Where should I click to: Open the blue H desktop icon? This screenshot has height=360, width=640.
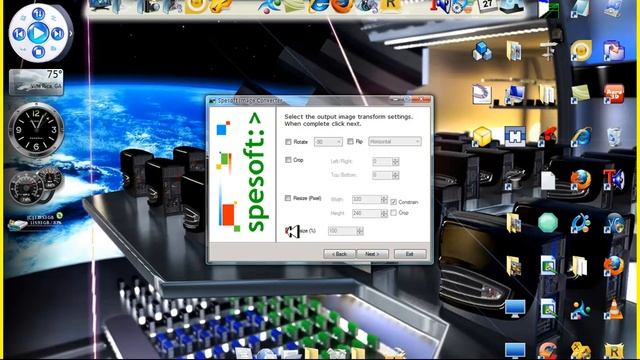(x=515, y=136)
